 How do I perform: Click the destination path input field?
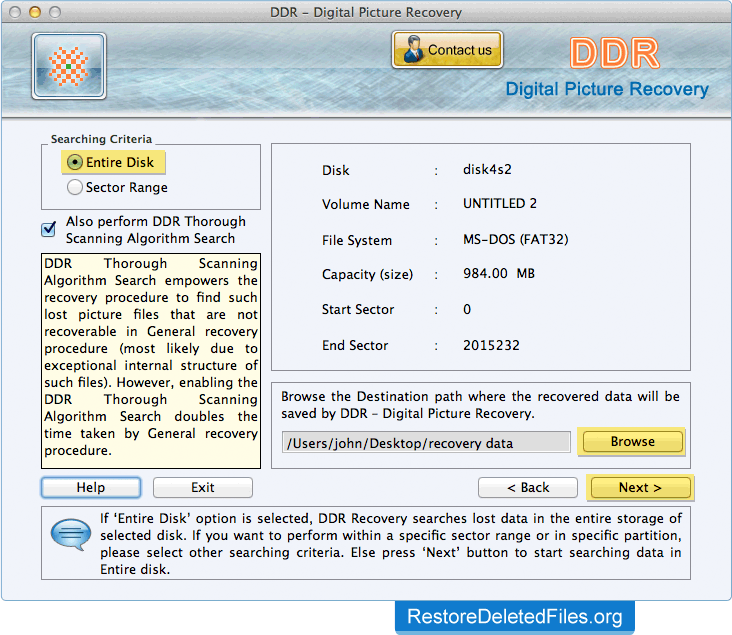pos(426,442)
